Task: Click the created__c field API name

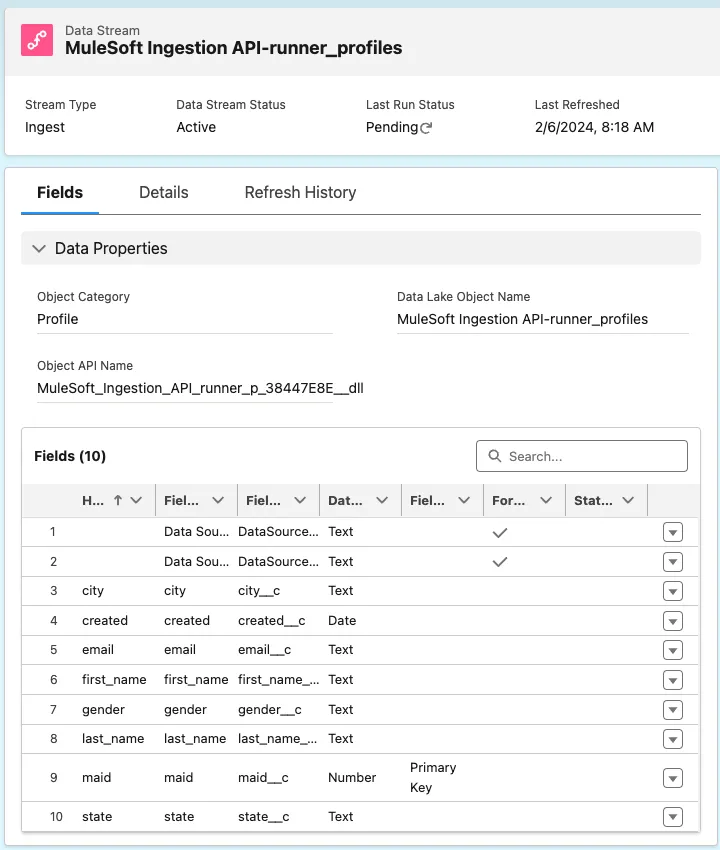Action: click(272, 621)
